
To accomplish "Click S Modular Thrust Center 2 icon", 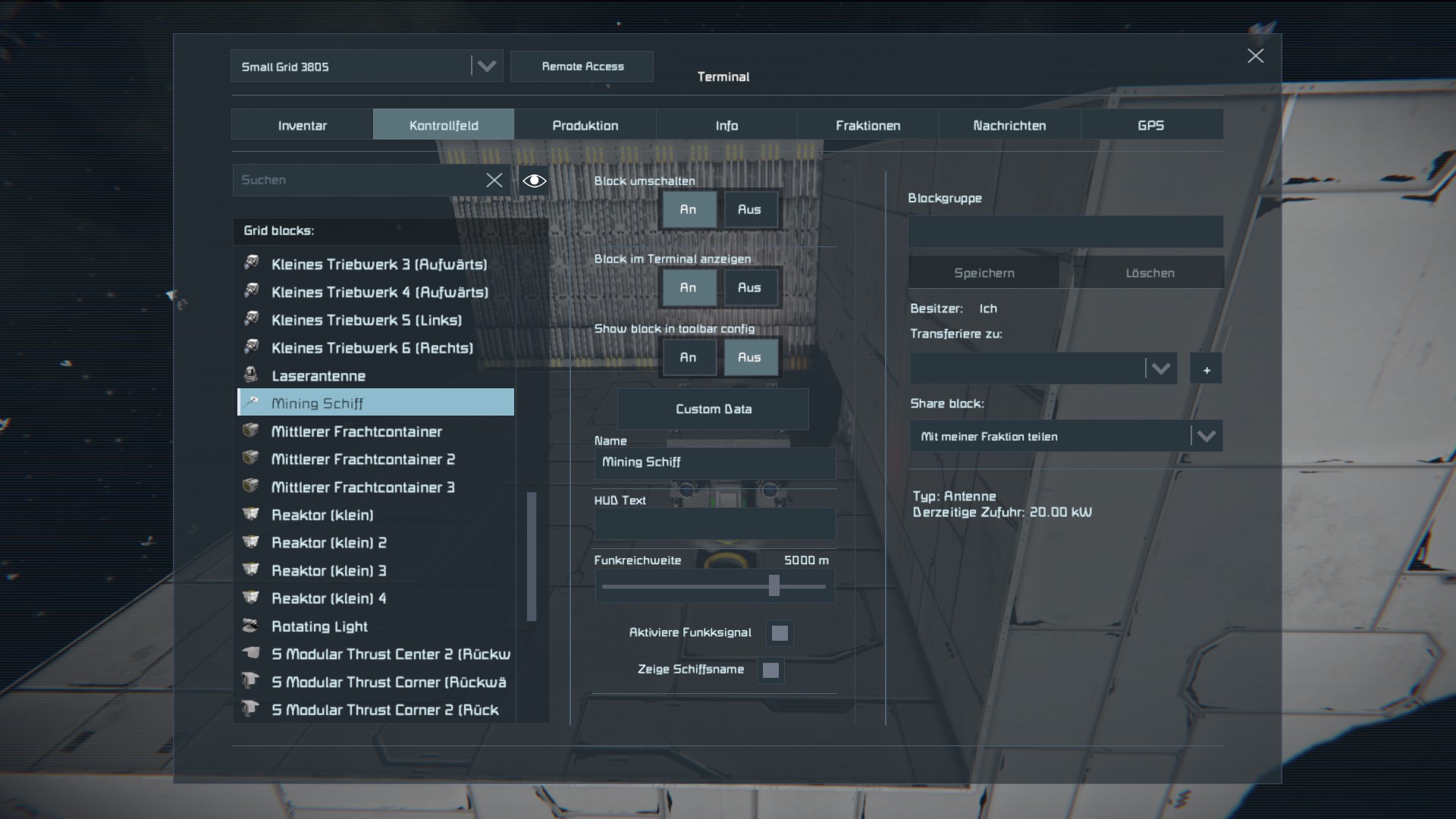I will coord(251,654).
